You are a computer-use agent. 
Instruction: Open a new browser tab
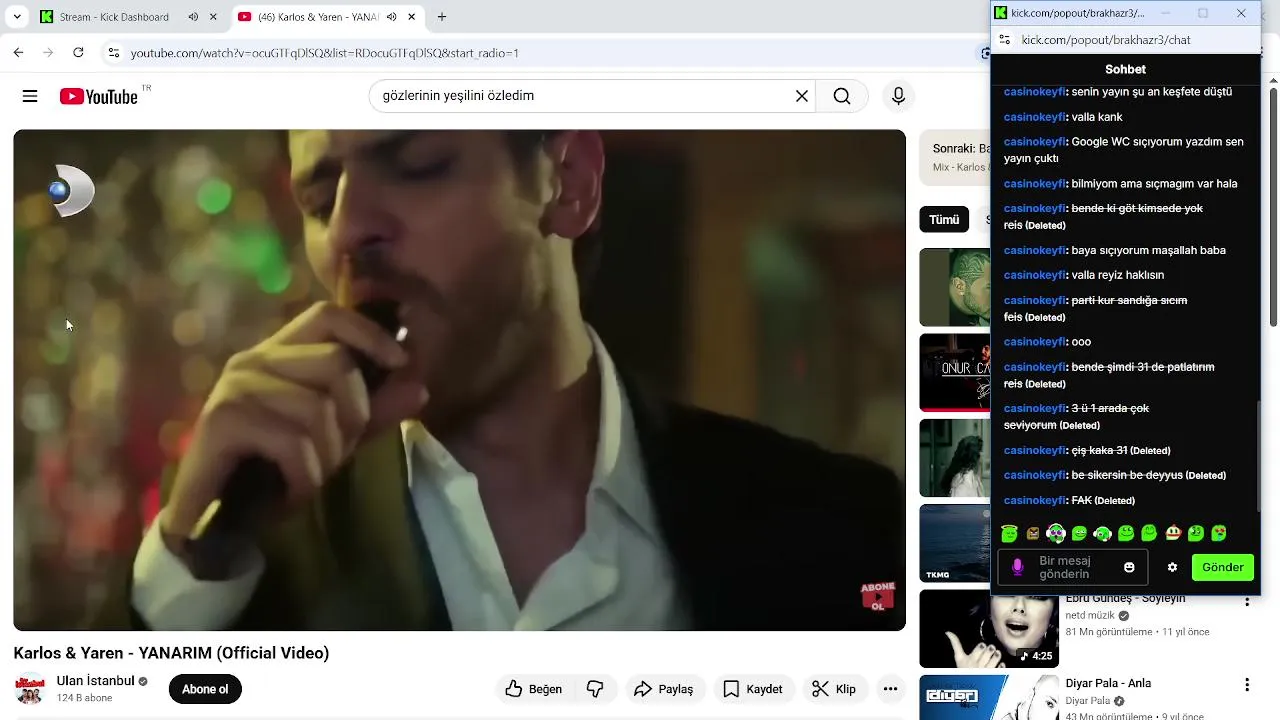click(442, 17)
